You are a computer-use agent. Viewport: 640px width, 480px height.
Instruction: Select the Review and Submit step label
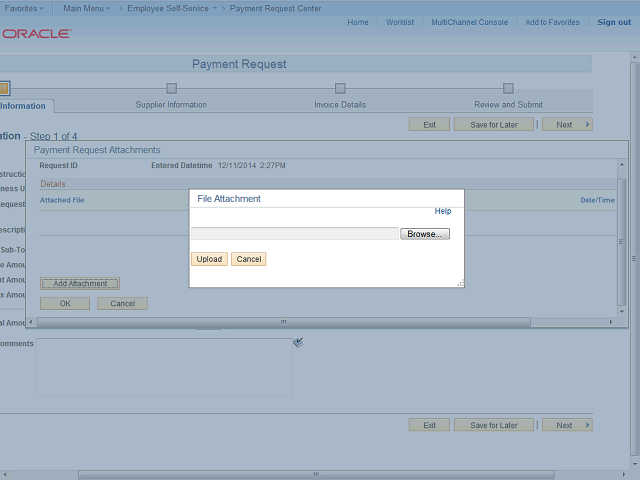pos(509,105)
